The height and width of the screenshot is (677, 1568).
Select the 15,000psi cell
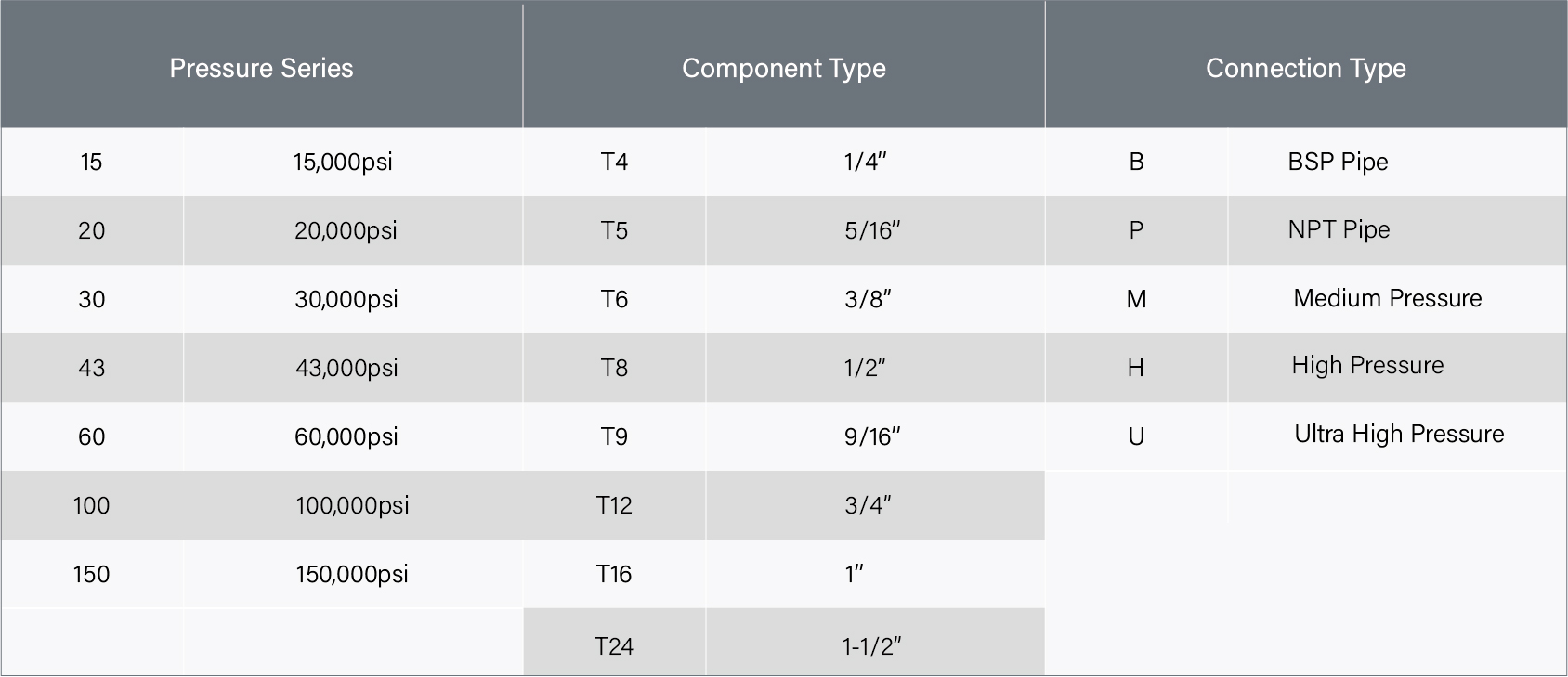(343, 162)
